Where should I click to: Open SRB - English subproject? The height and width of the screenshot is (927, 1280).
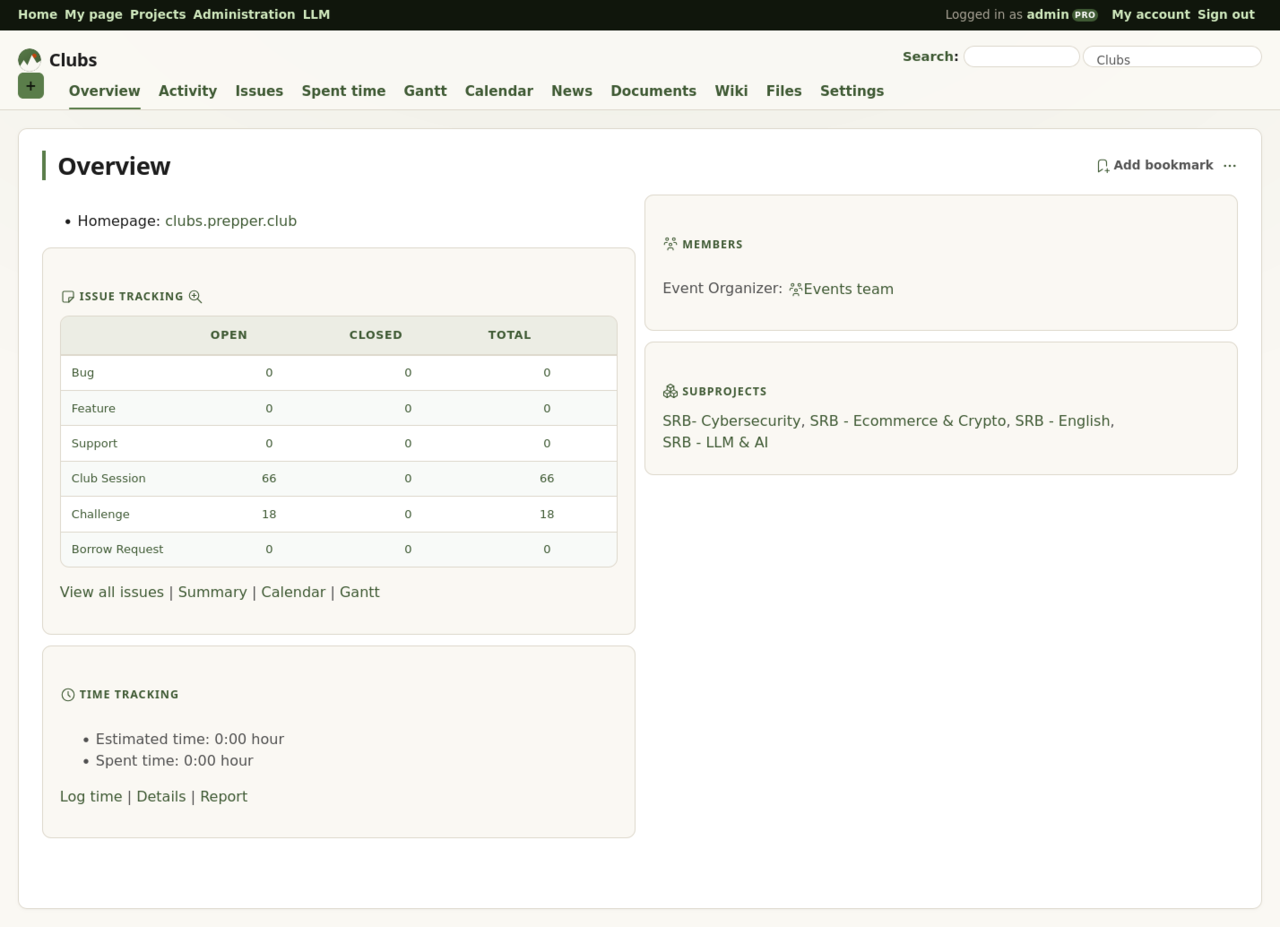click(1063, 421)
